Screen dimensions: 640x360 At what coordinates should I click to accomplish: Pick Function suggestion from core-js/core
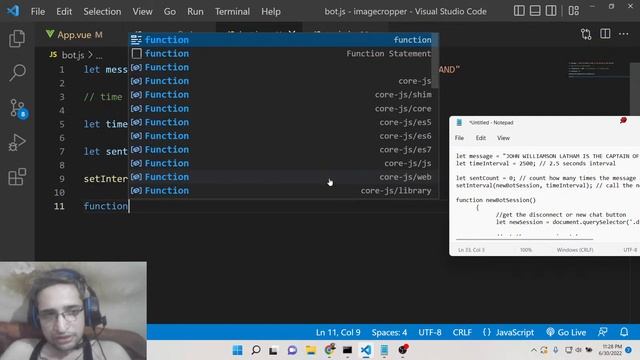[281, 109]
